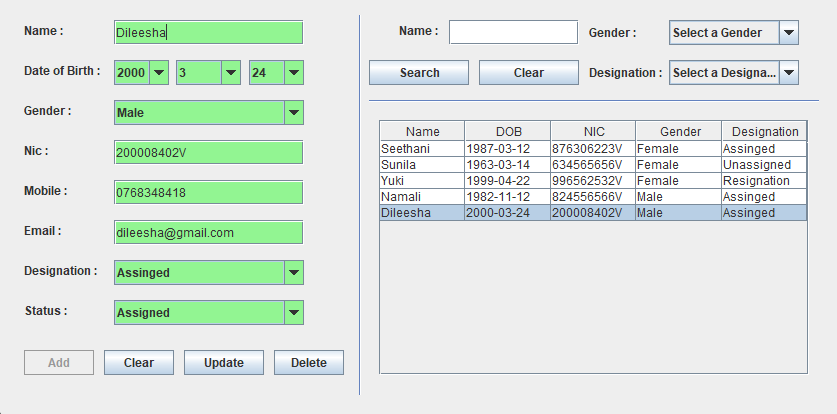This screenshot has width=837, height=414.
Task: Click into the Nic field
Action: pyautogui.click(x=208, y=152)
